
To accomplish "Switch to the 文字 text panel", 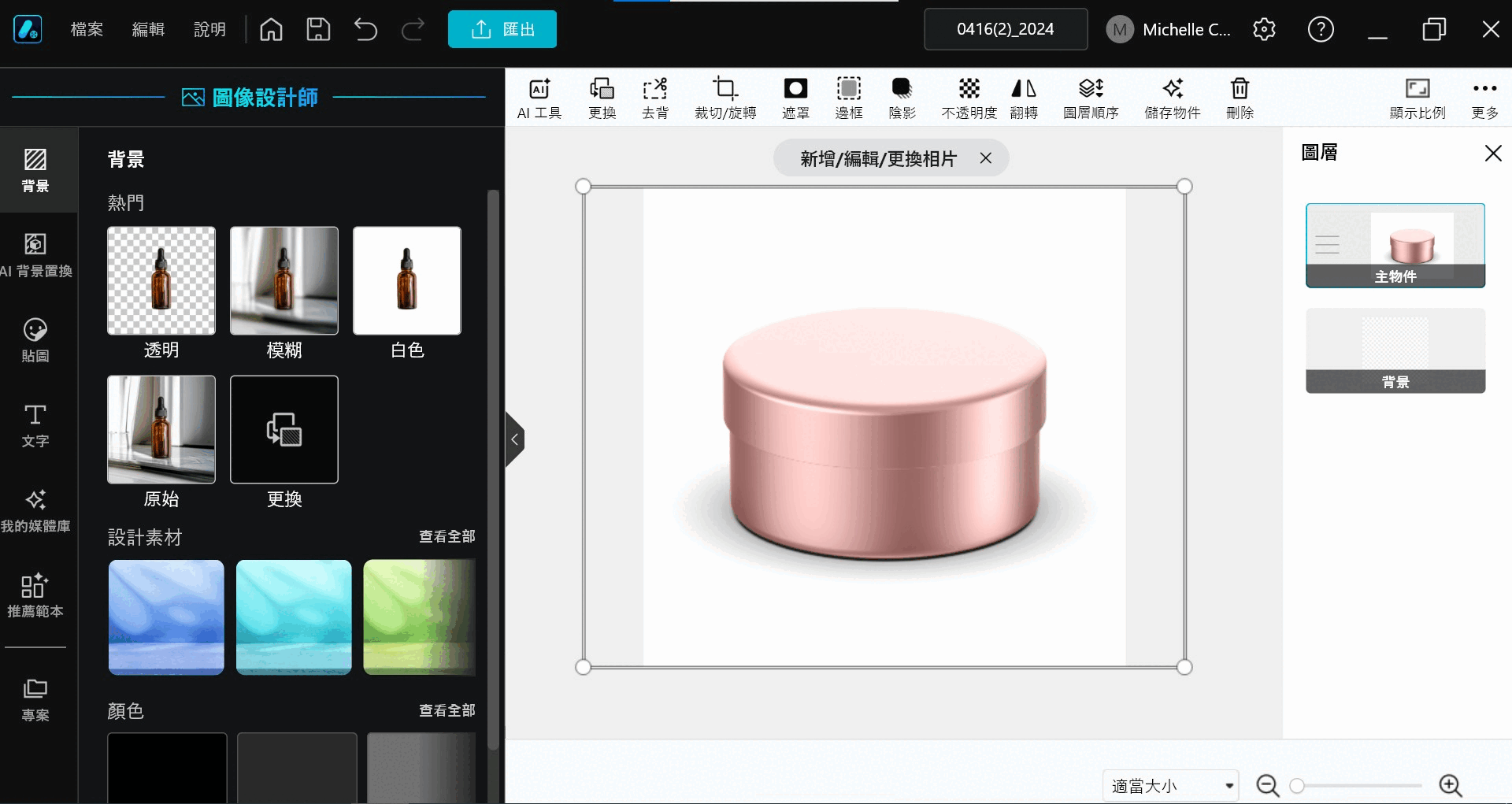I will point(35,425).
